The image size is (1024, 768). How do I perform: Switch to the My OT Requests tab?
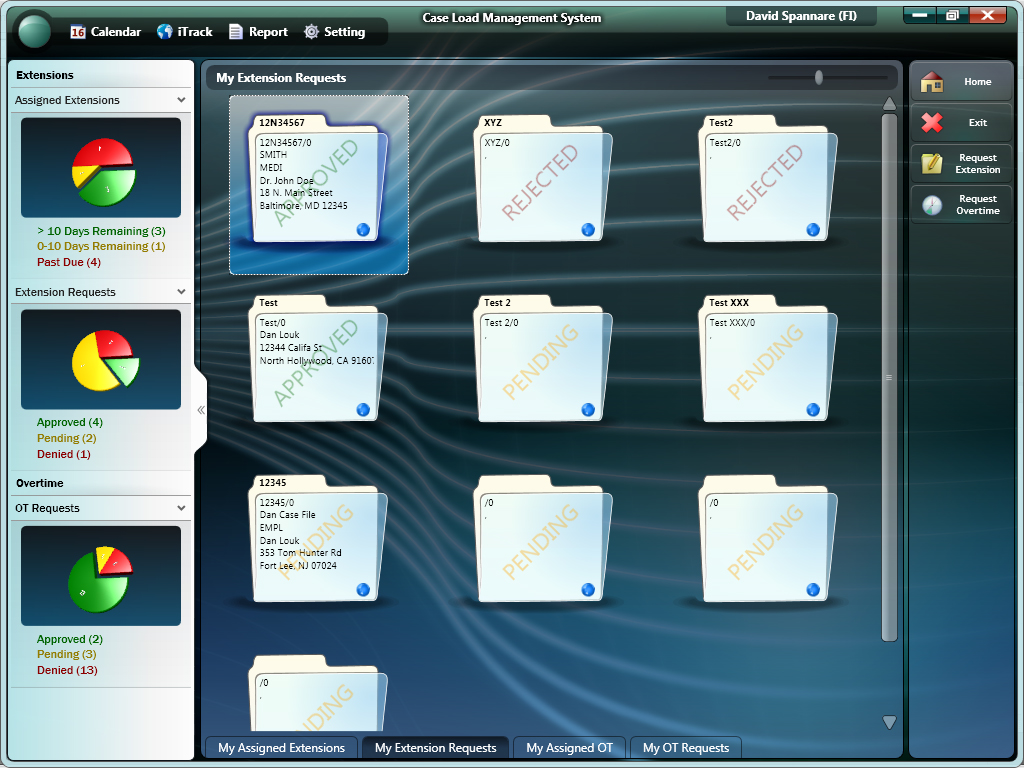coord(685,748)
